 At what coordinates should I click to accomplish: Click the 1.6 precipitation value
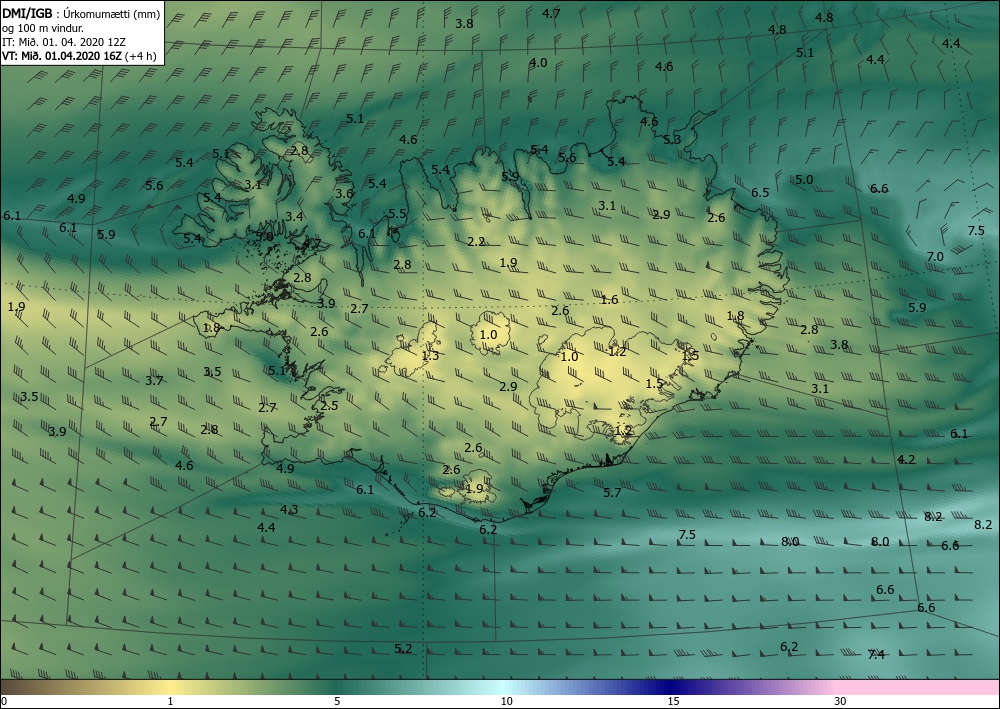click(610, 300)
